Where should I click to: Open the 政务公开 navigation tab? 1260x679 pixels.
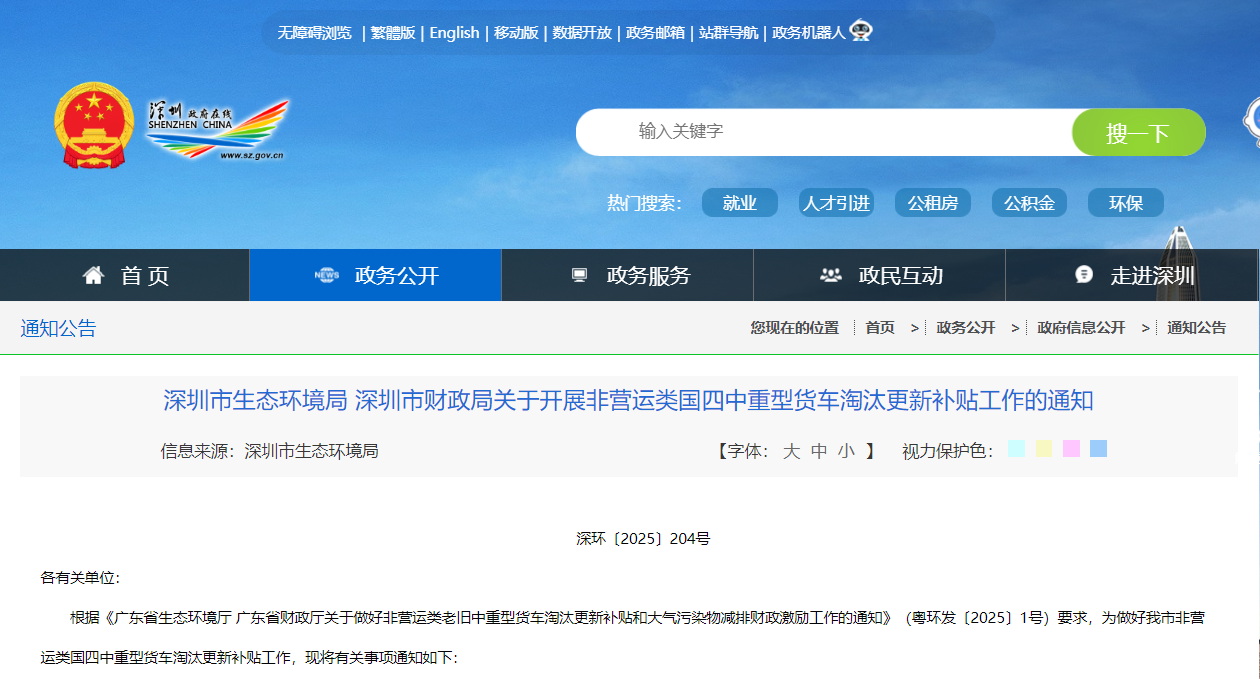click(396, 276)
